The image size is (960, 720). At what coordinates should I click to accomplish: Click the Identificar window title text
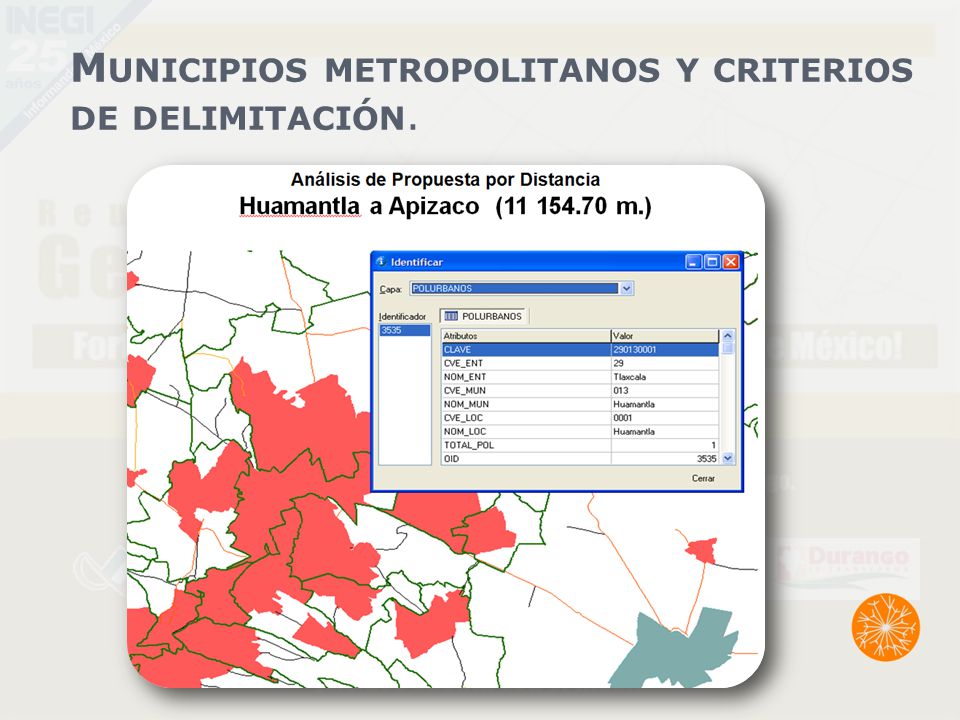pos(417,262)
